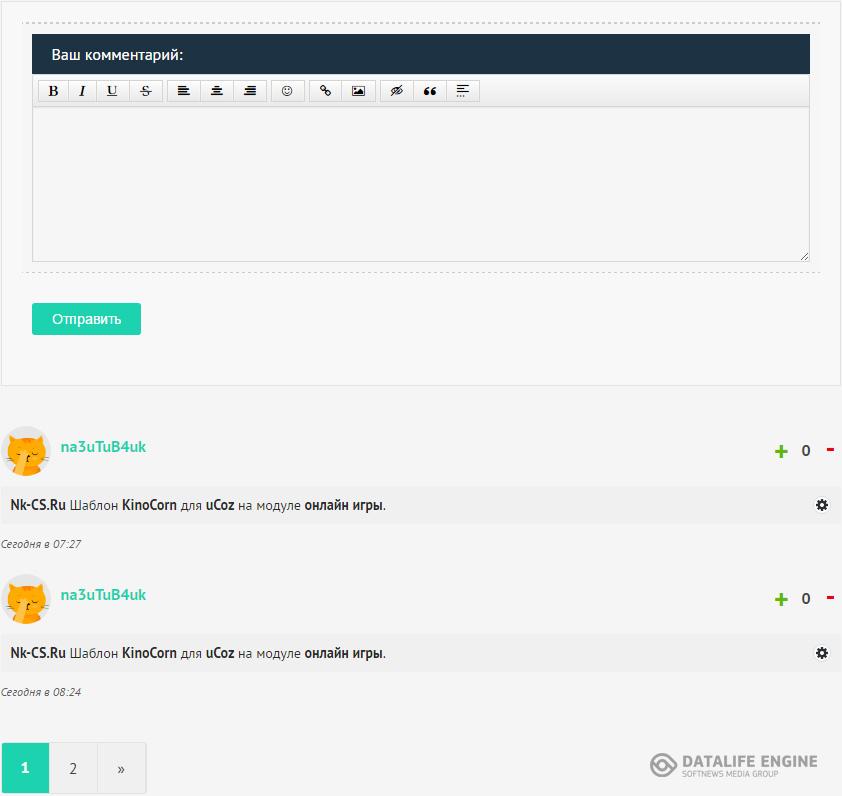Toggle bold formatting in comment editor
This screenshot has width=842, height=796.
click(53, 91)
